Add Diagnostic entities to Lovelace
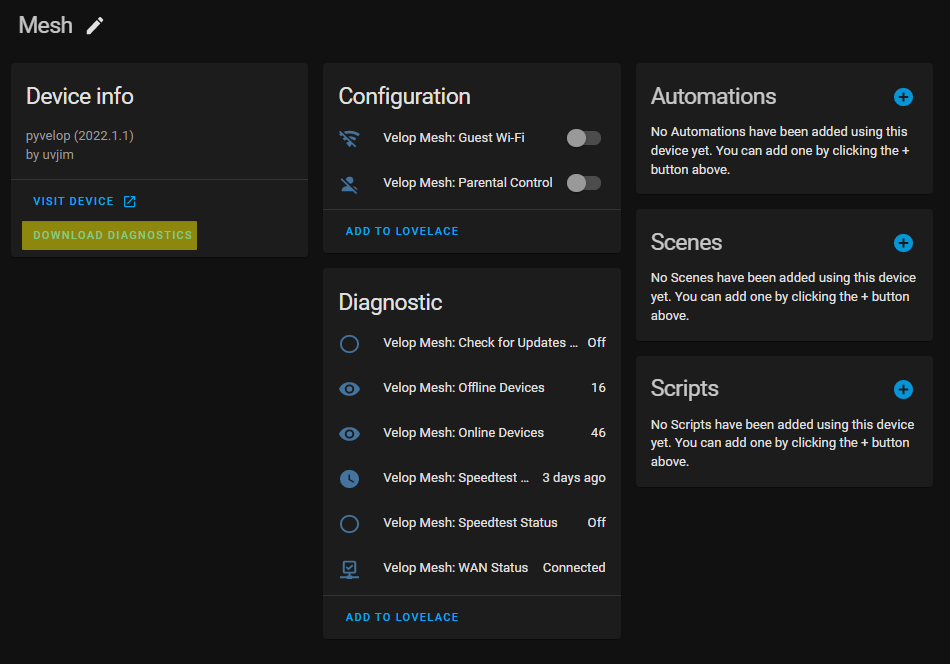Image resolution: width=950 pixels, height=664 pixels. pyautogui.click(x=402, y=617)
